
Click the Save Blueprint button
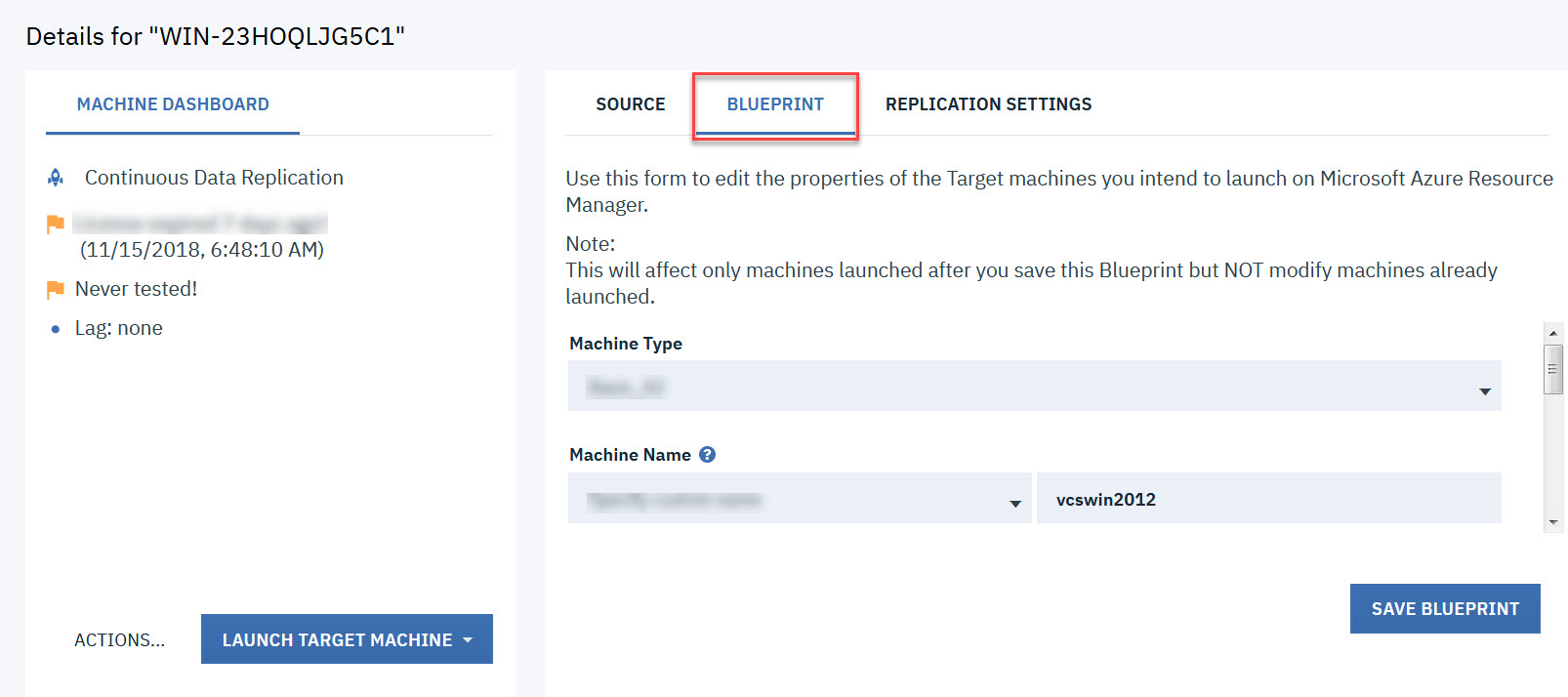click(x=1444, y=609)
